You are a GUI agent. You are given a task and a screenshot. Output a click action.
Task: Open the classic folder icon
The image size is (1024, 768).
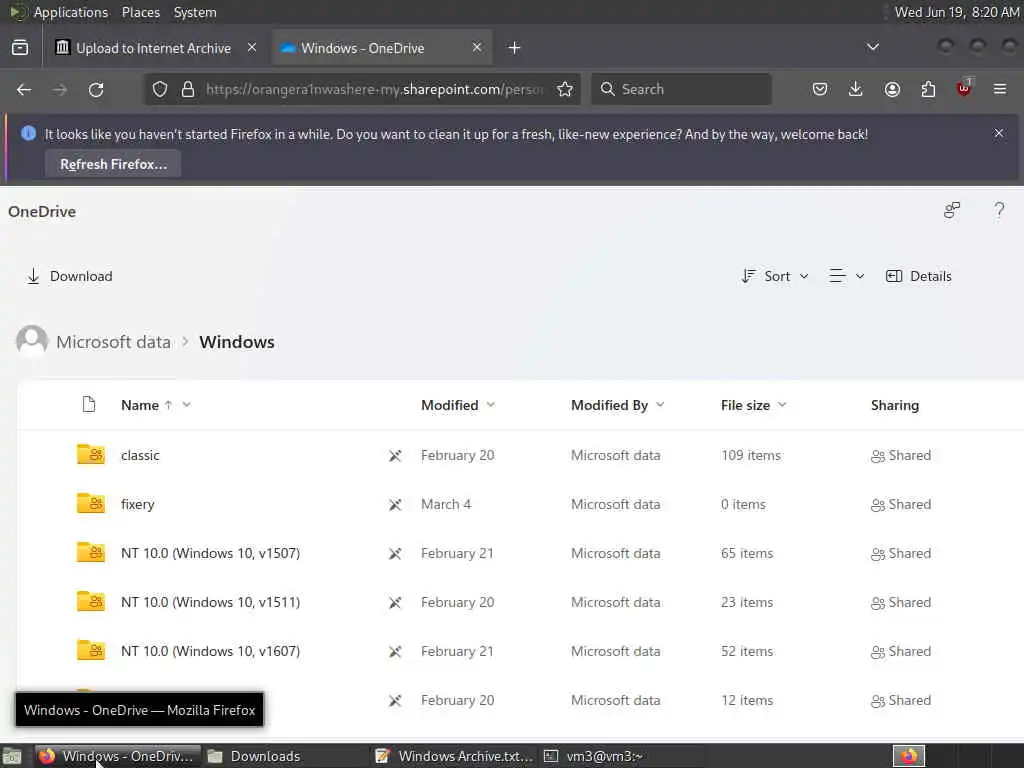tap(90, 454)
